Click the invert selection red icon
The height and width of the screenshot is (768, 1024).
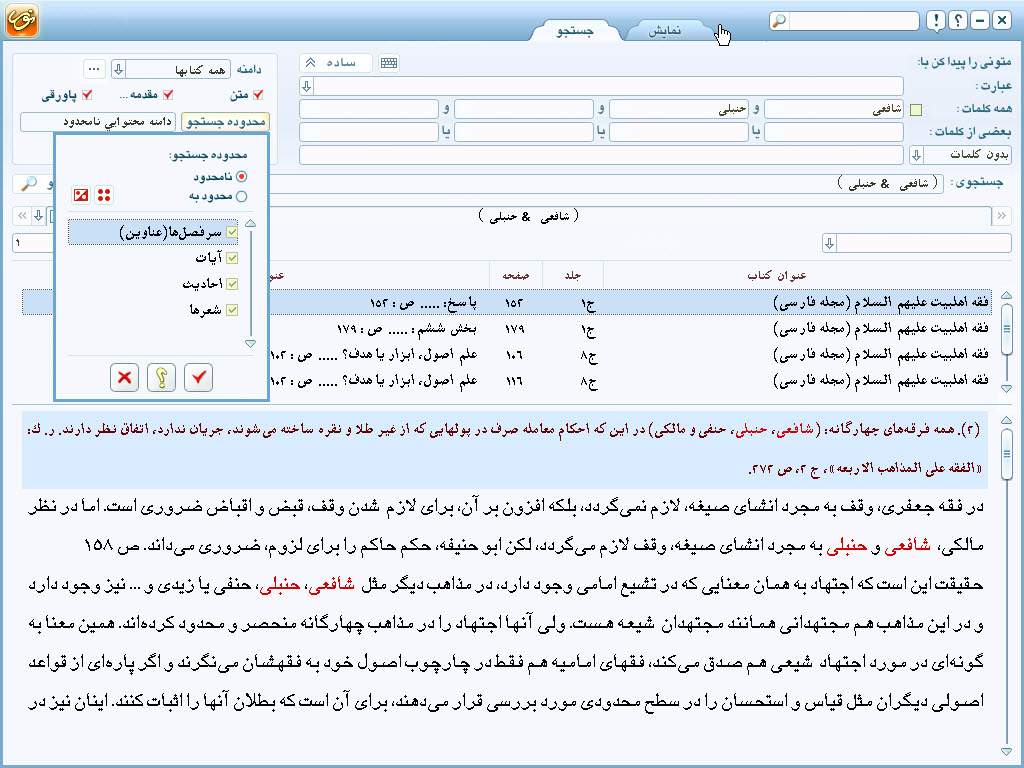tap(81, 195)
